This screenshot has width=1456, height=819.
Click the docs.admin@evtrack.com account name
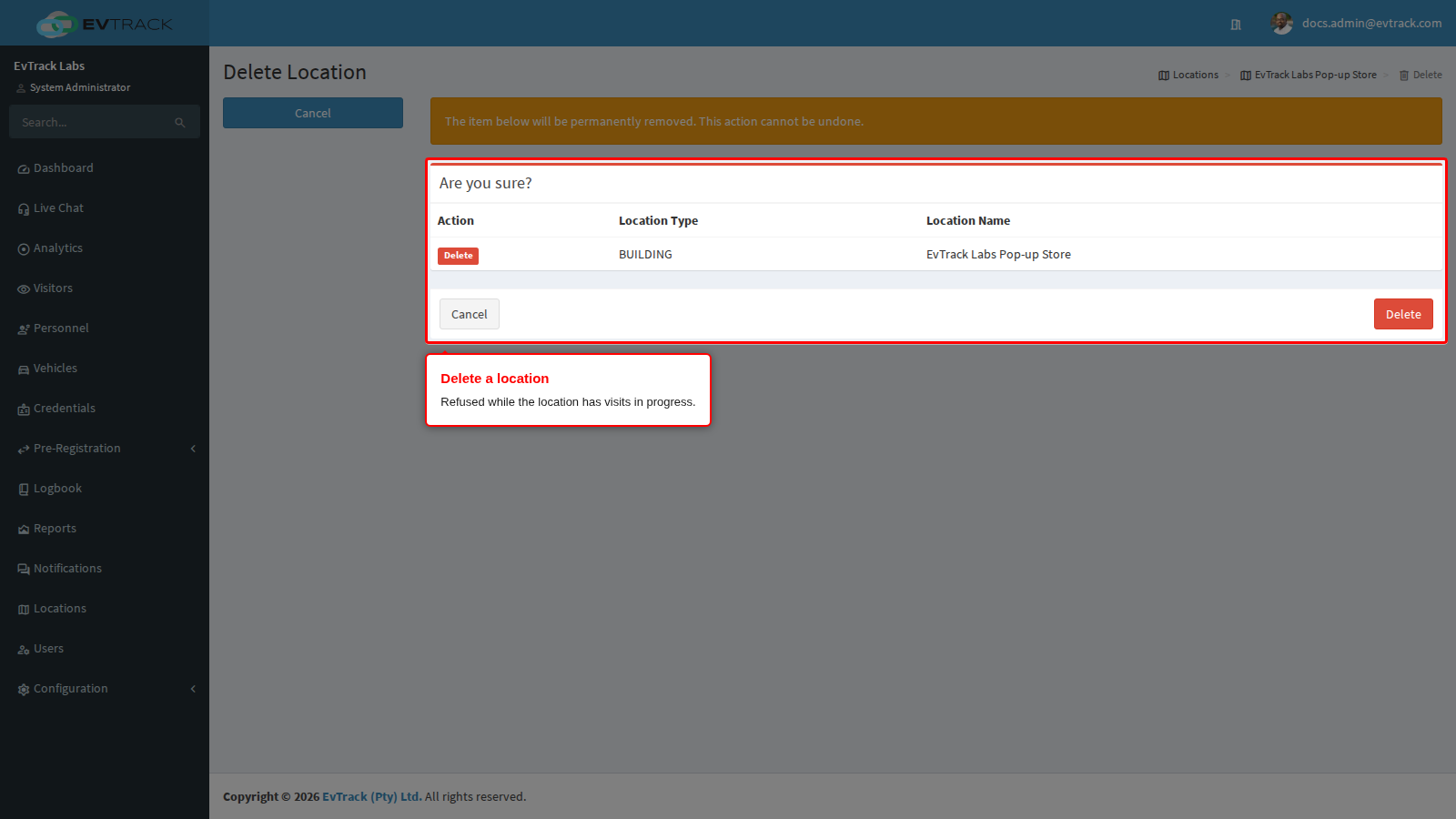1371,24
